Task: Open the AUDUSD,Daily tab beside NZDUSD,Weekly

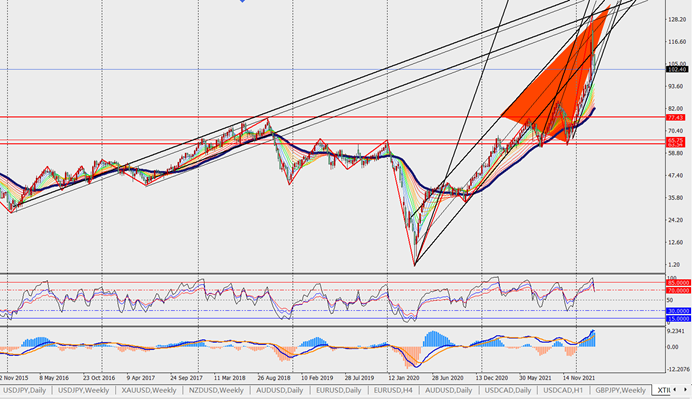Action: pyautogui.click(x=279, y=390)
